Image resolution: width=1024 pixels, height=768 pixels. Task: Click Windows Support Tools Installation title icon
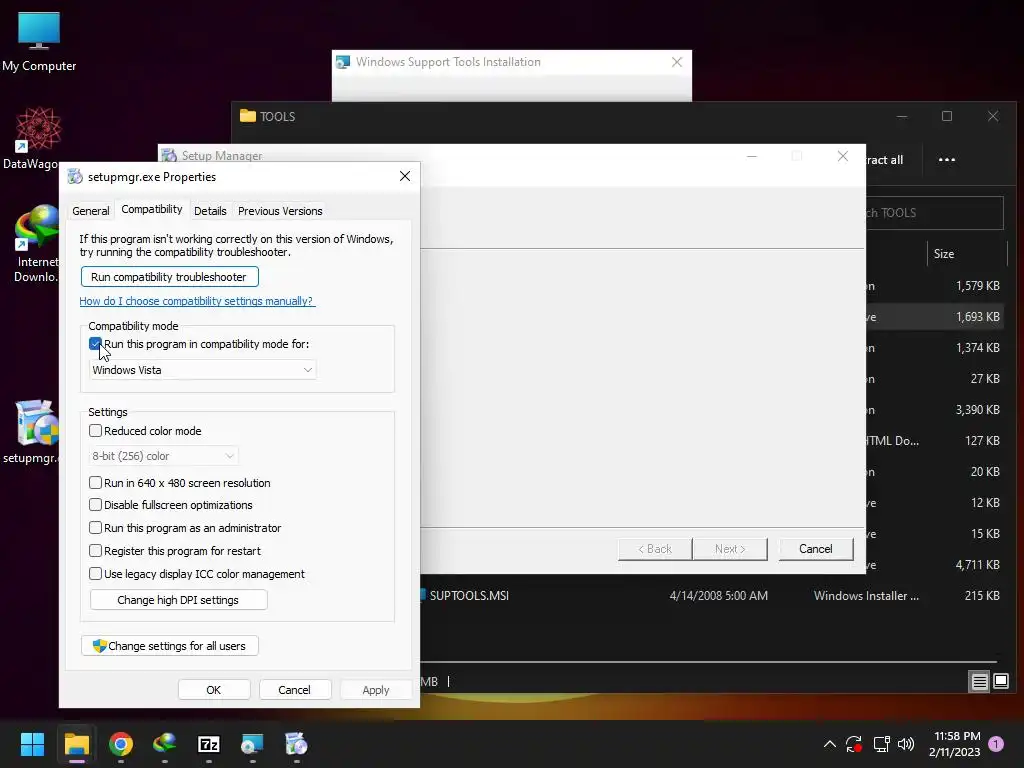coord(343,62)
